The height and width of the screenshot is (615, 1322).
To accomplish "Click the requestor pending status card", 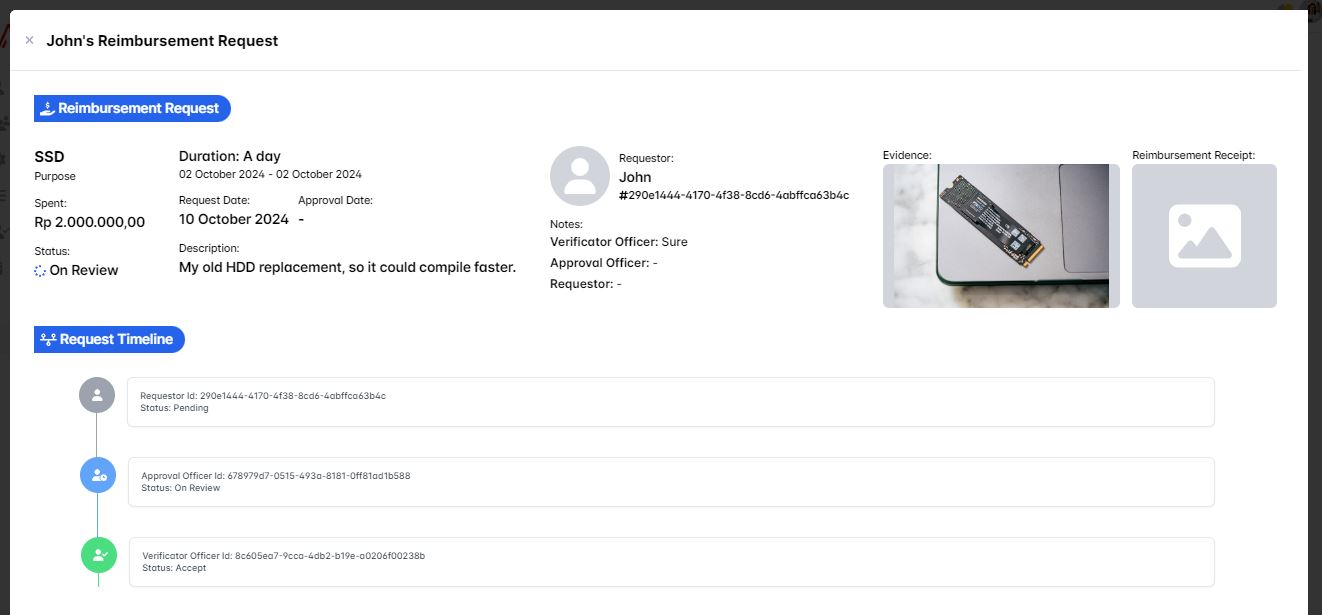I will coord(670,402).
